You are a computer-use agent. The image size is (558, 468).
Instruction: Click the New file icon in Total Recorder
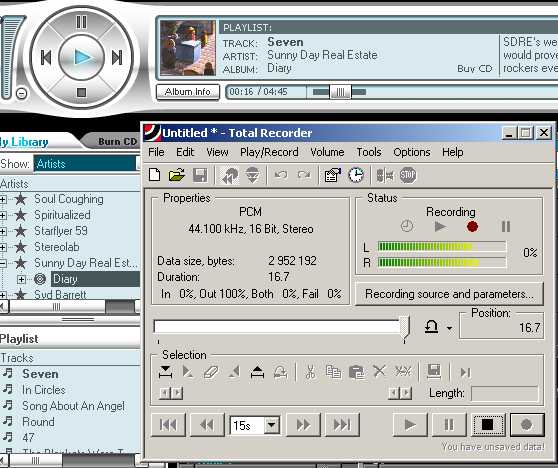tap(155, 175)
